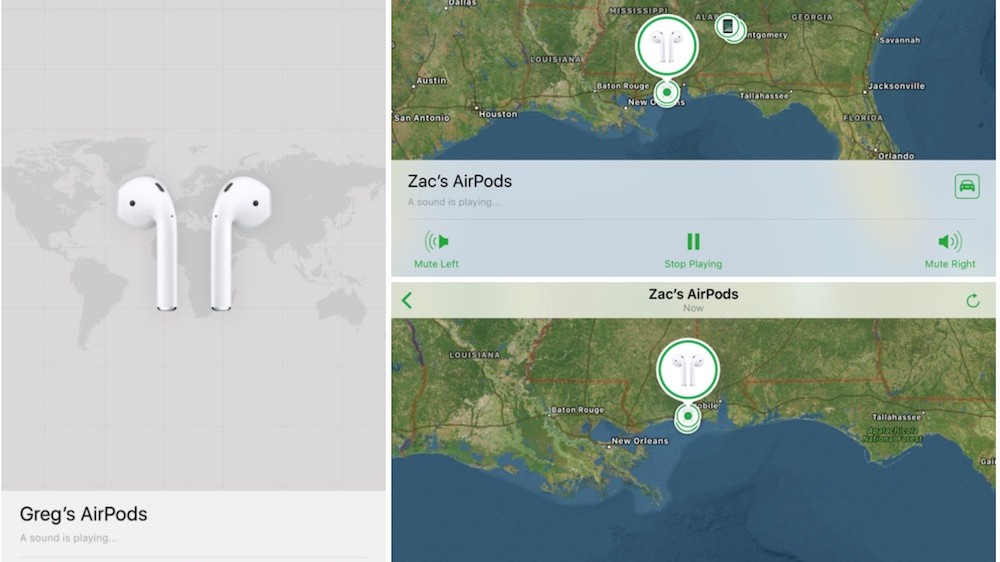Select Zac's AirPods title in navigation bar
This screenshot has width=1000, height=562.
coord(693,294)
